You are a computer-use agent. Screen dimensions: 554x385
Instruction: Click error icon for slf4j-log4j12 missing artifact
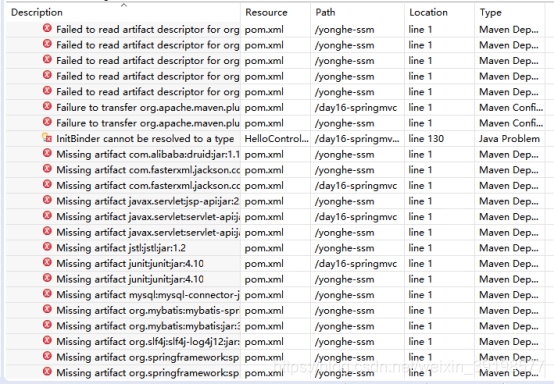[x=47, y=340]
